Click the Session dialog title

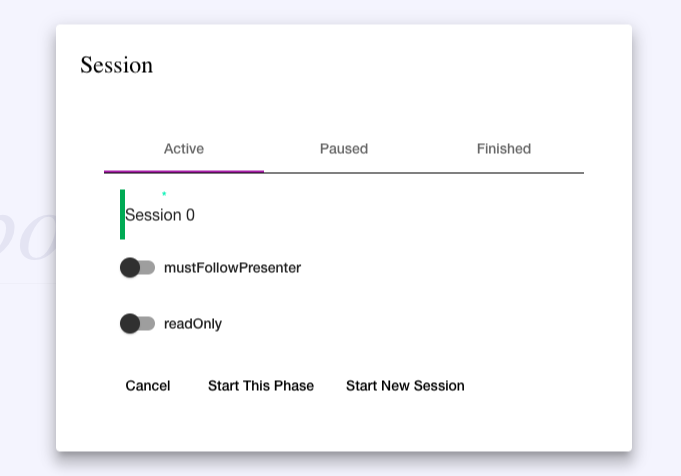click(x=117, y=65)
